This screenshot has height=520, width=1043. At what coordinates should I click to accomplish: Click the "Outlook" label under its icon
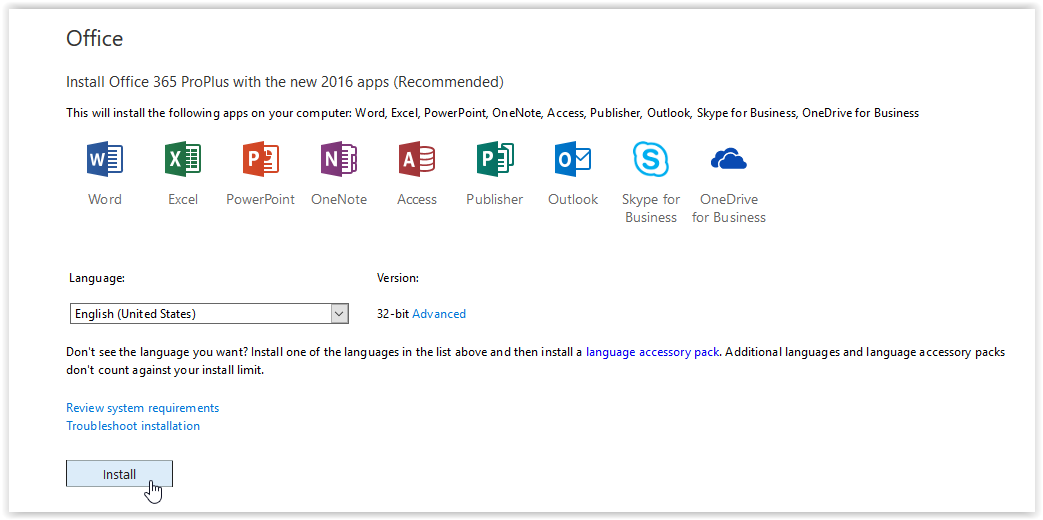pyautogui.click(x=573, y=199)
